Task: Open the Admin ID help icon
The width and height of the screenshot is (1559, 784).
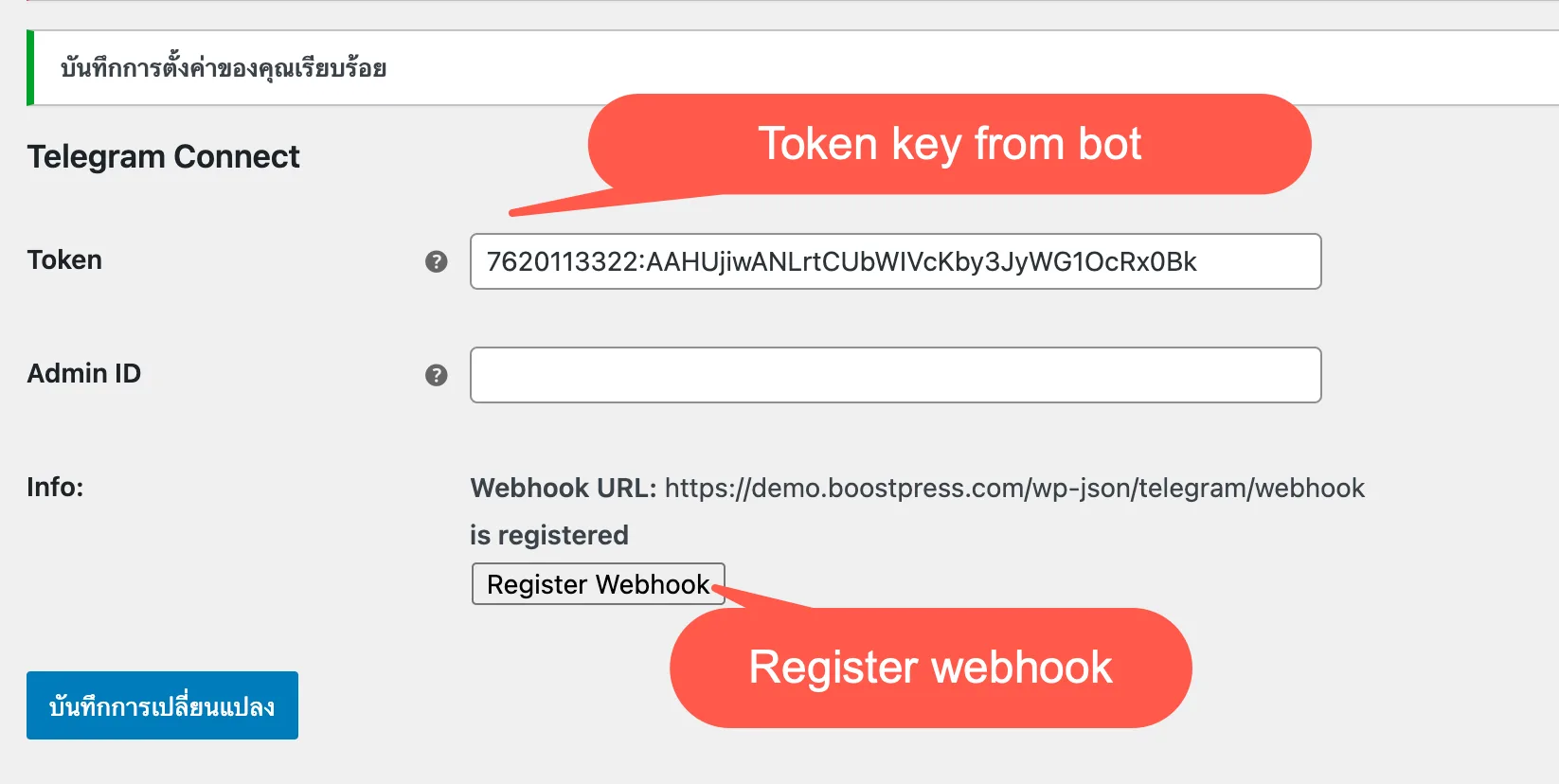Action: [x=436, y=375]
